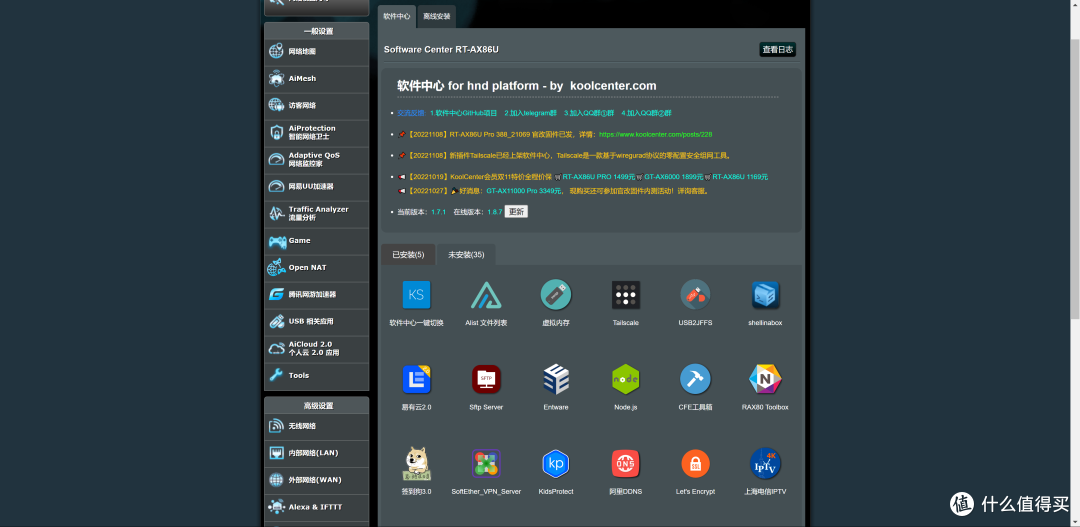Click the 交流反馈 link

pos(411,113)
